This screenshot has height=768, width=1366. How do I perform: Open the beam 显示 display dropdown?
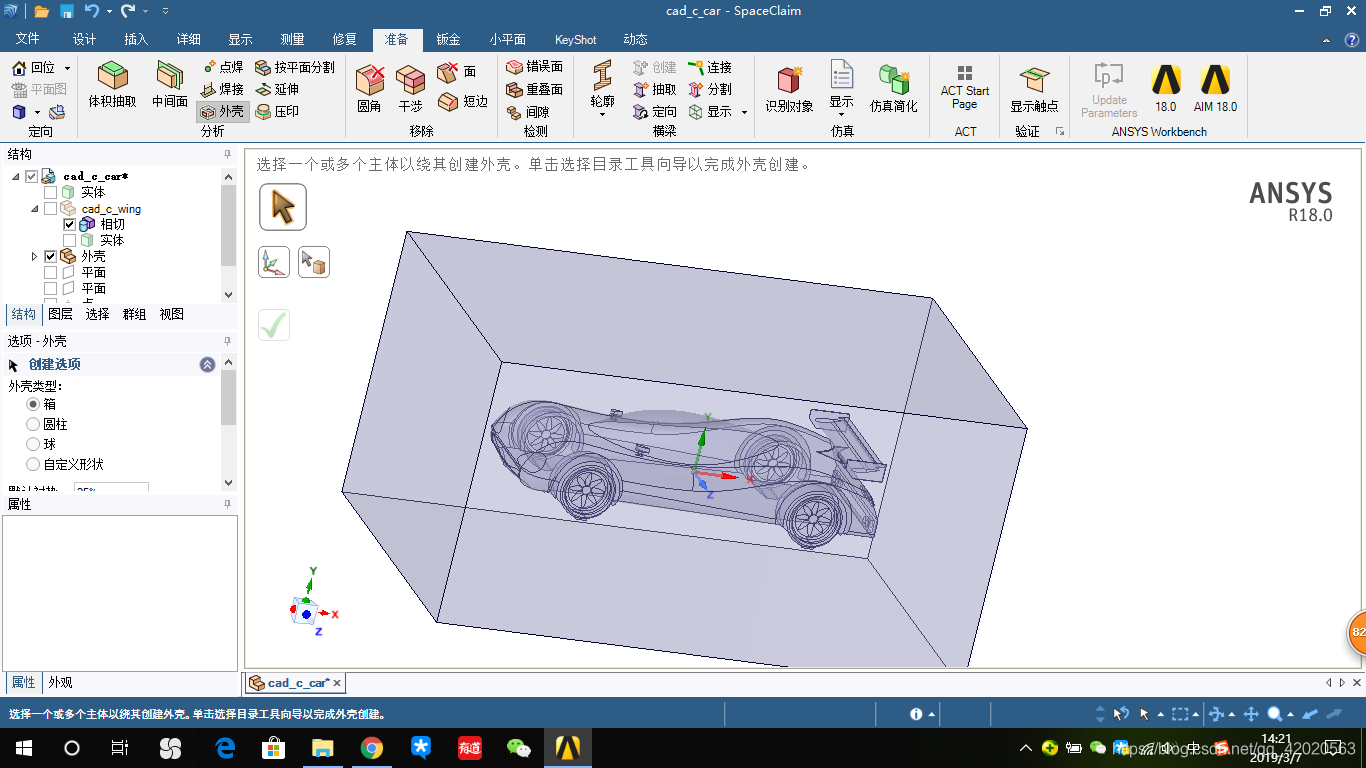pyautogui.click(x=744, y=112)
